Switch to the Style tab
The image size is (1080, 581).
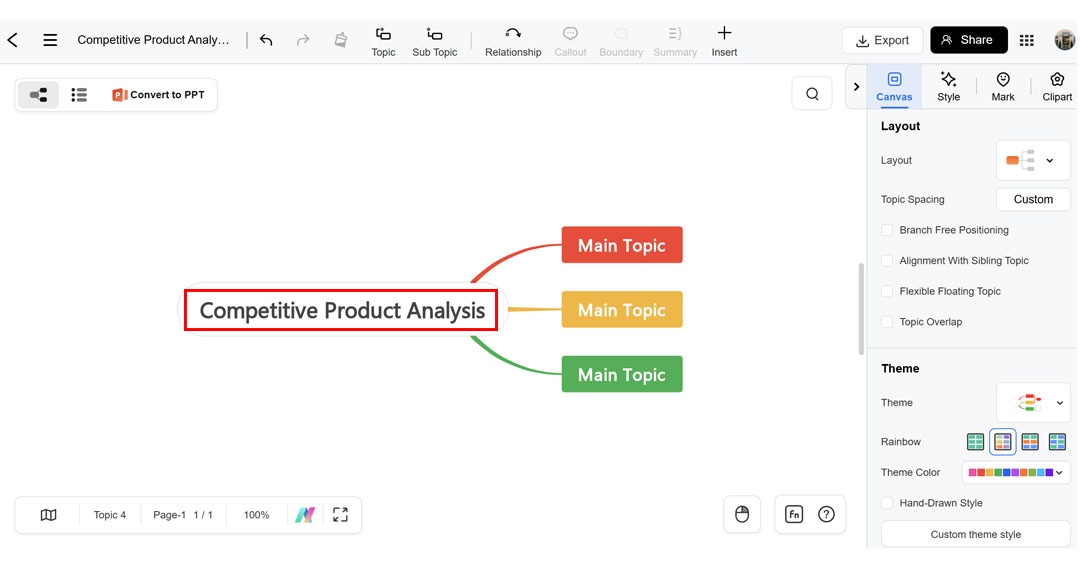point(948,86)
